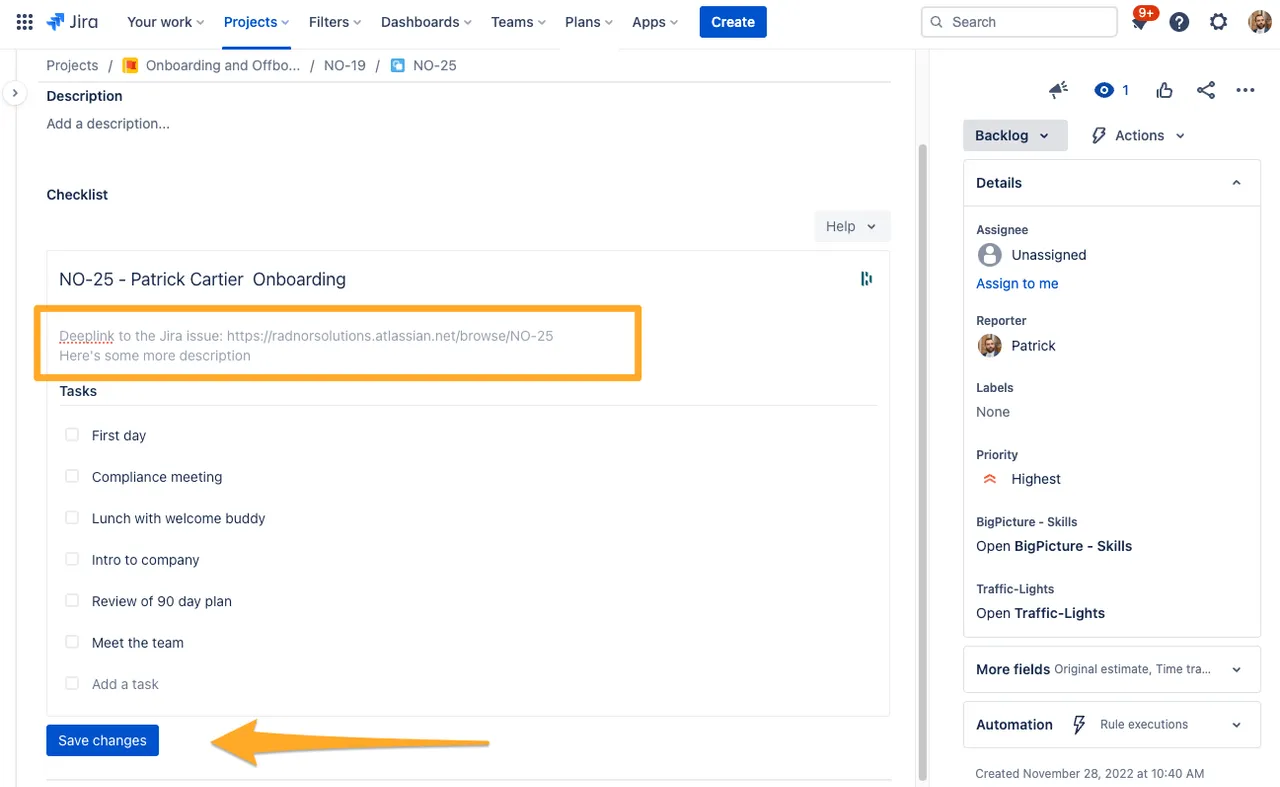Click the page vertical scrollbar

coord(922,460)
